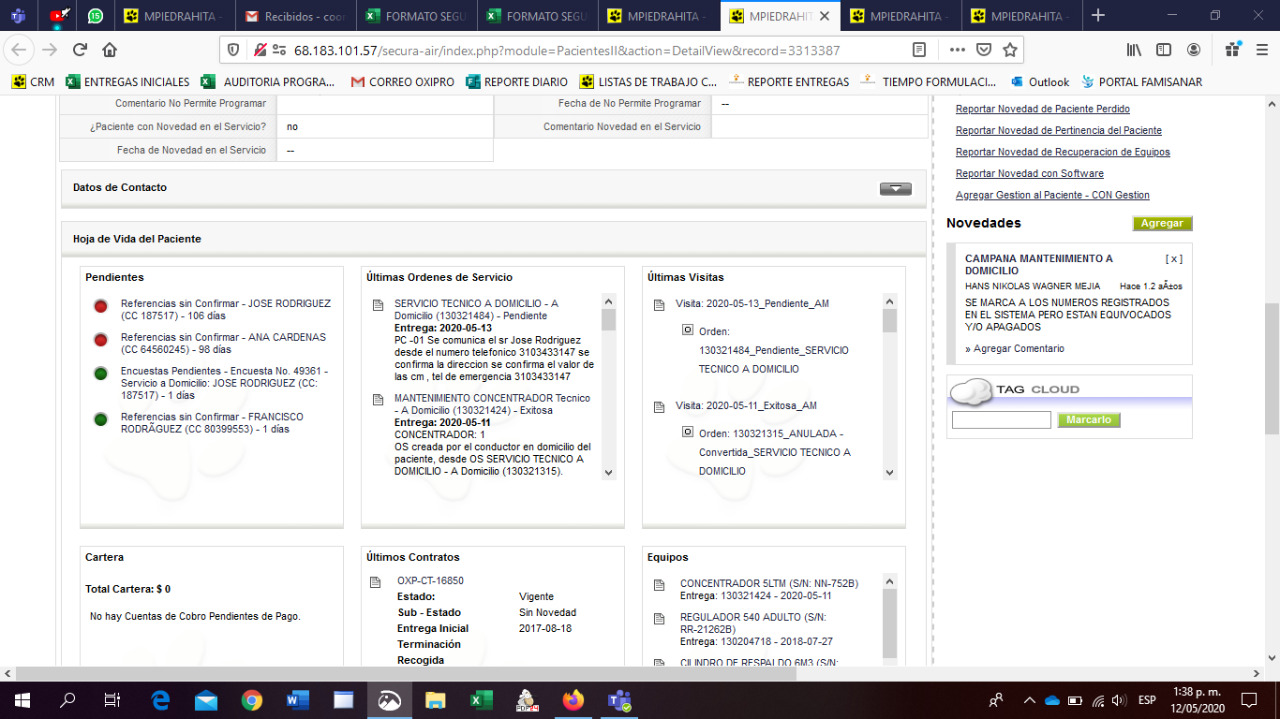Click the green status dot for FRANCISCO RODRÃGUEZ
This screenshot has width=1280, height=719.
pos(100,419)
